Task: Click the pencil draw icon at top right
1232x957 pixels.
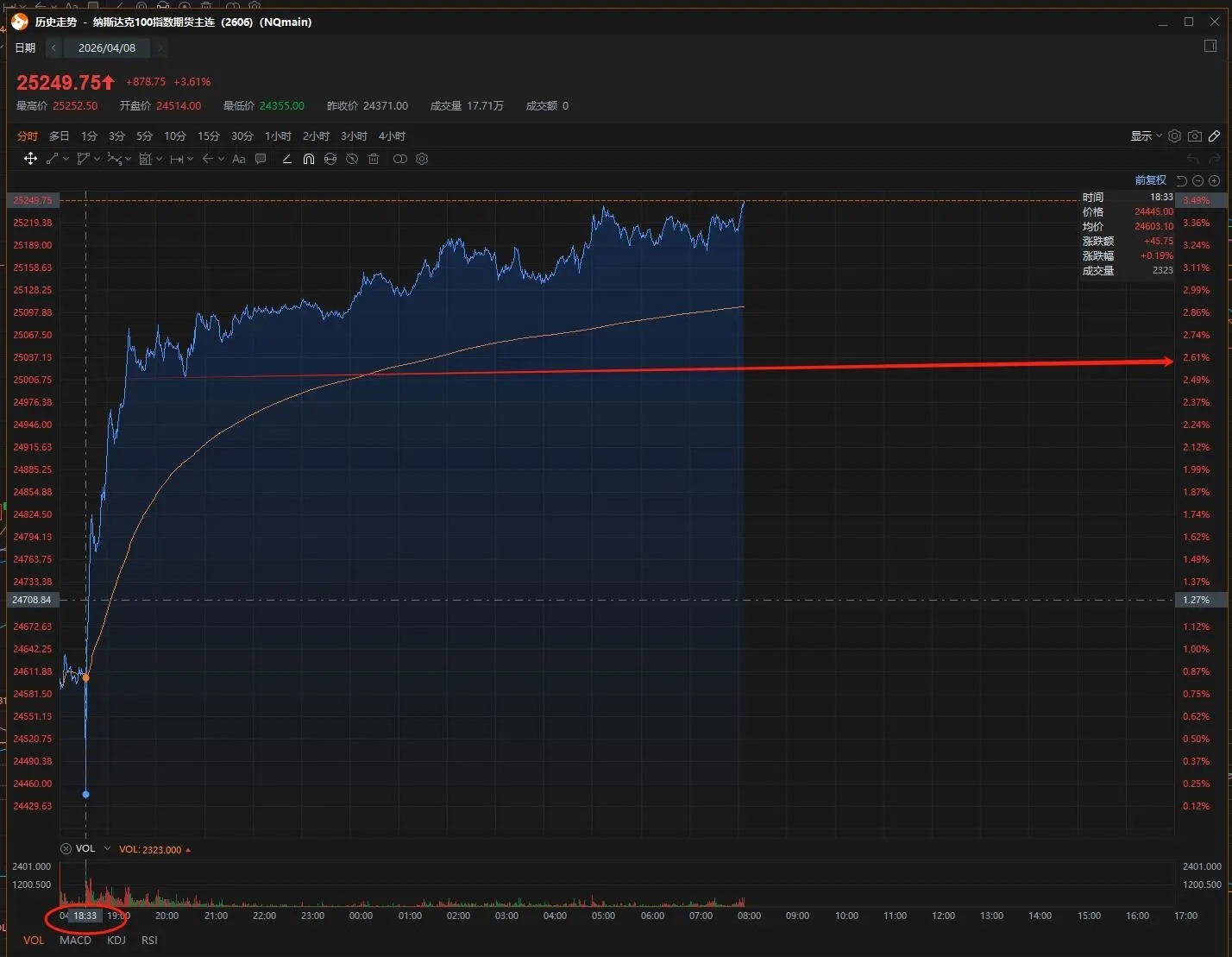Action: [x=1215, y=136]
